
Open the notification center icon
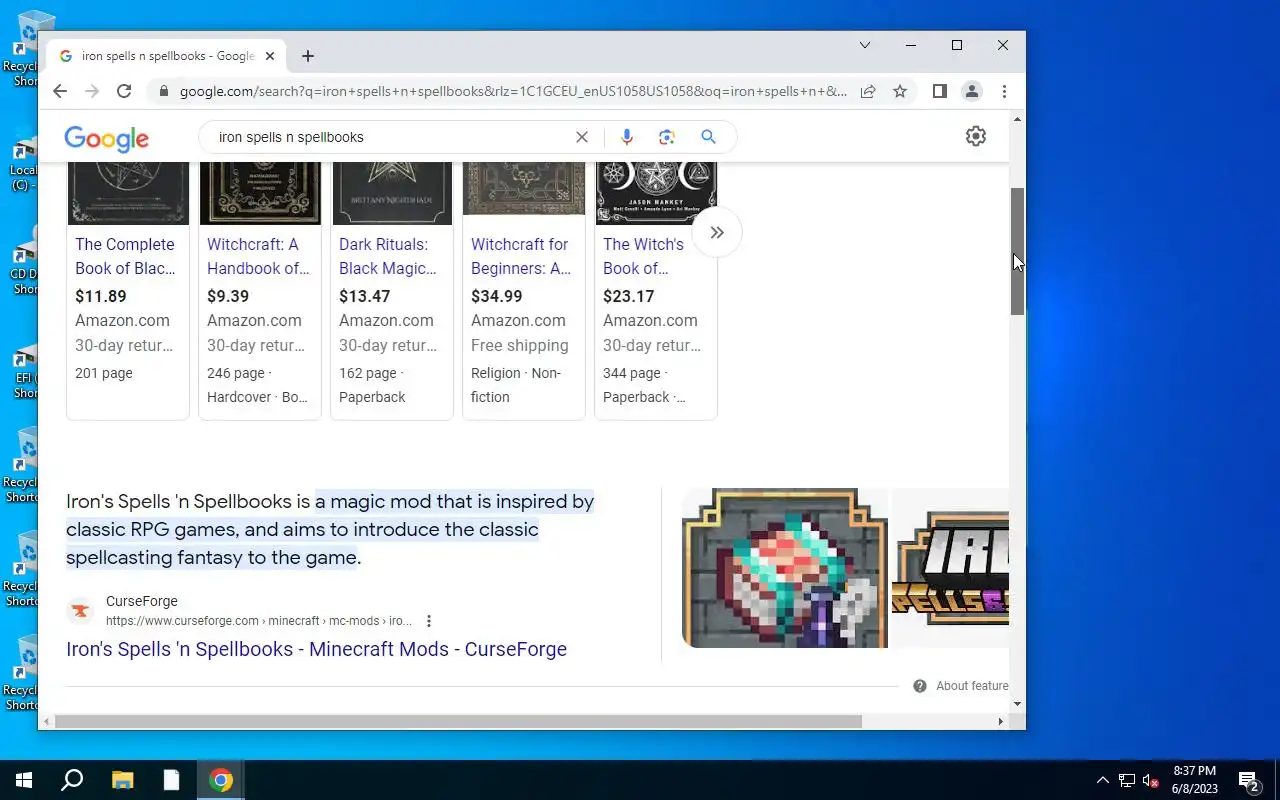tap(1248, 780)
